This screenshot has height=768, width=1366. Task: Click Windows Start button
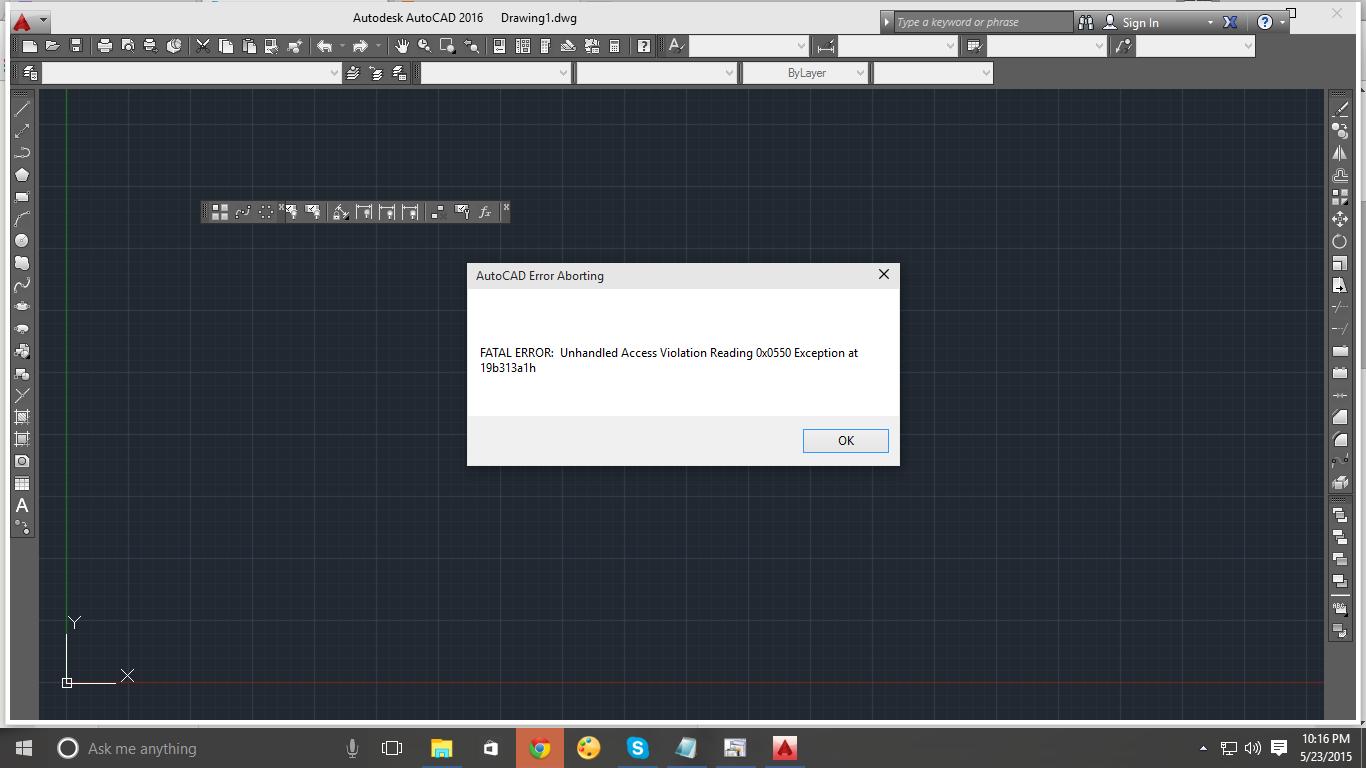pyautogui.click(x=24, y=748)
